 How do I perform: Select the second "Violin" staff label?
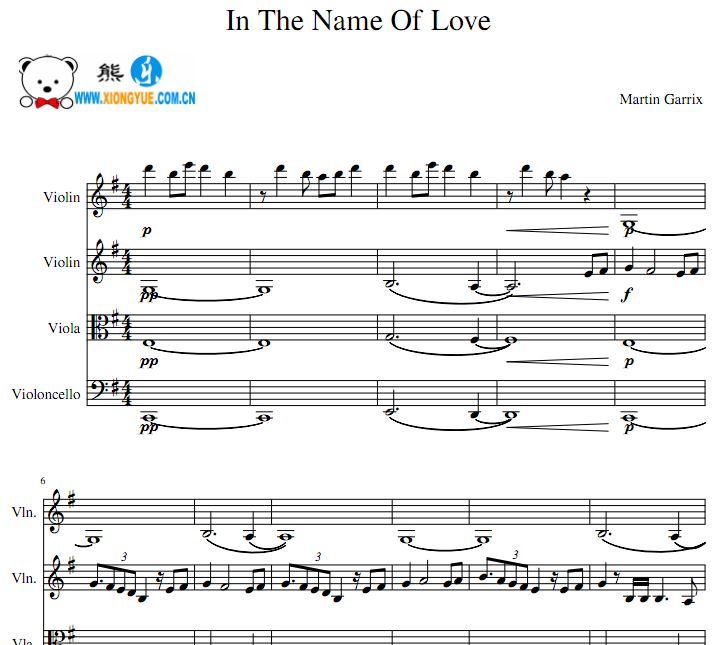point(62,262)
